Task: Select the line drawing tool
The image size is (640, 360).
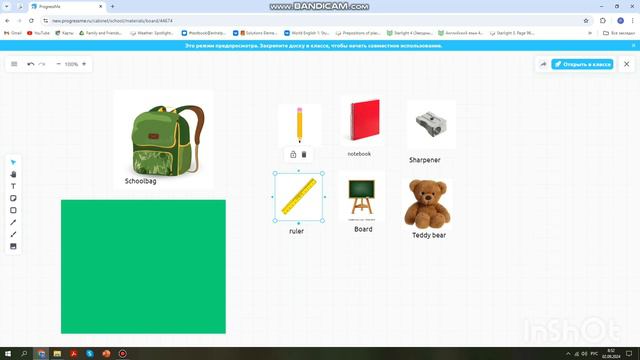Action: tap(13, 222)
